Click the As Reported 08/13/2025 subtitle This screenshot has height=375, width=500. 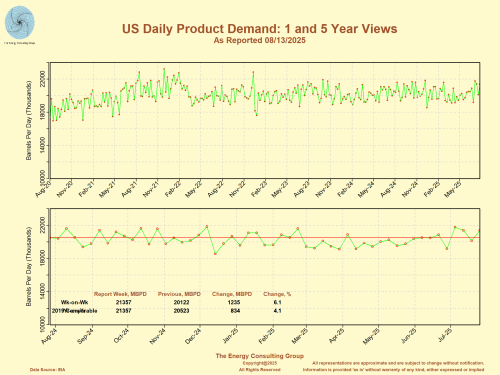(x=259, y=40)
